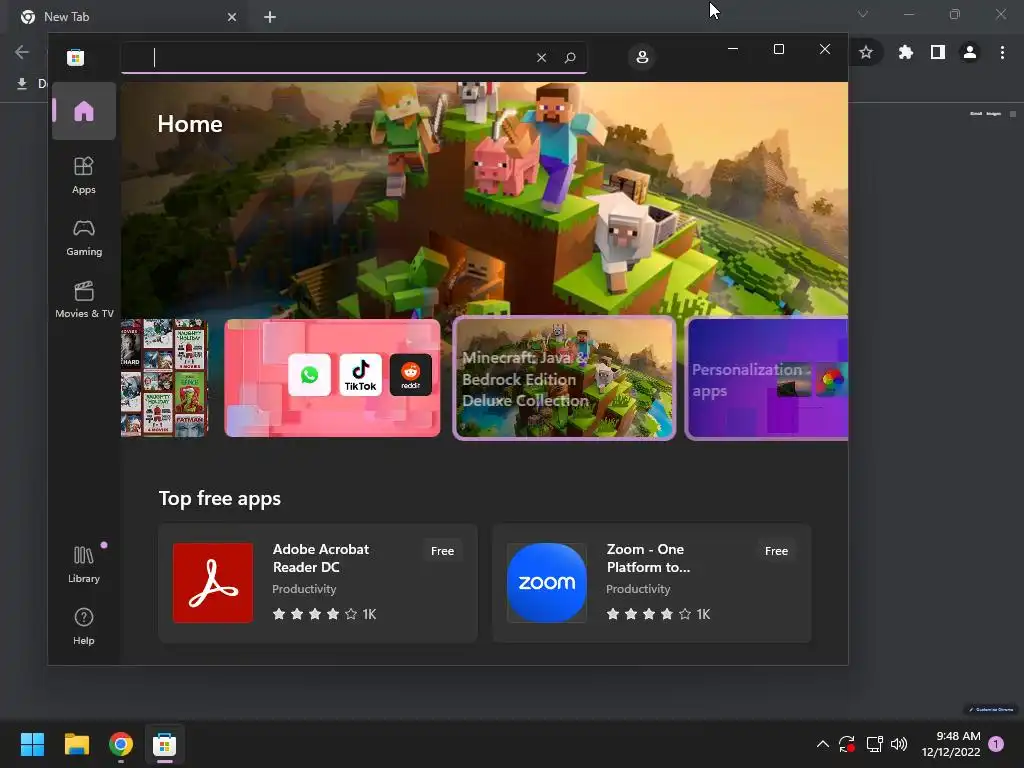Click the magnifier search icon in Store
Image resolution: width=1024 pixels, height=768 pixels.
pos(569,57)
